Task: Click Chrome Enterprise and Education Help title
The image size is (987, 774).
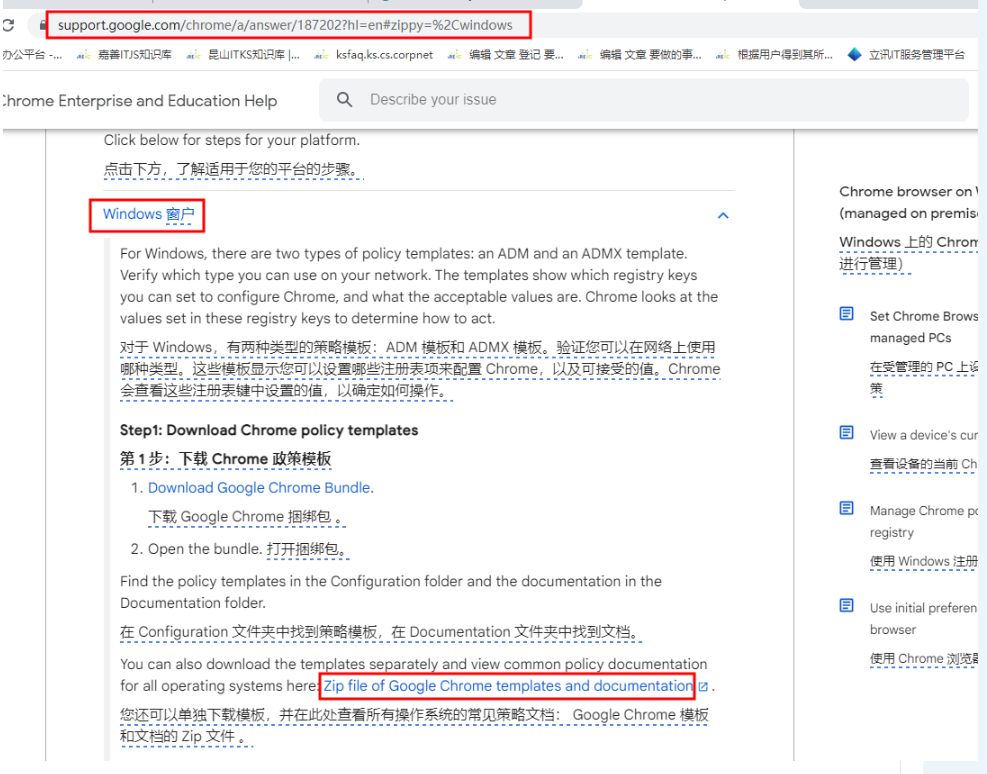Action: coord(139,101)
